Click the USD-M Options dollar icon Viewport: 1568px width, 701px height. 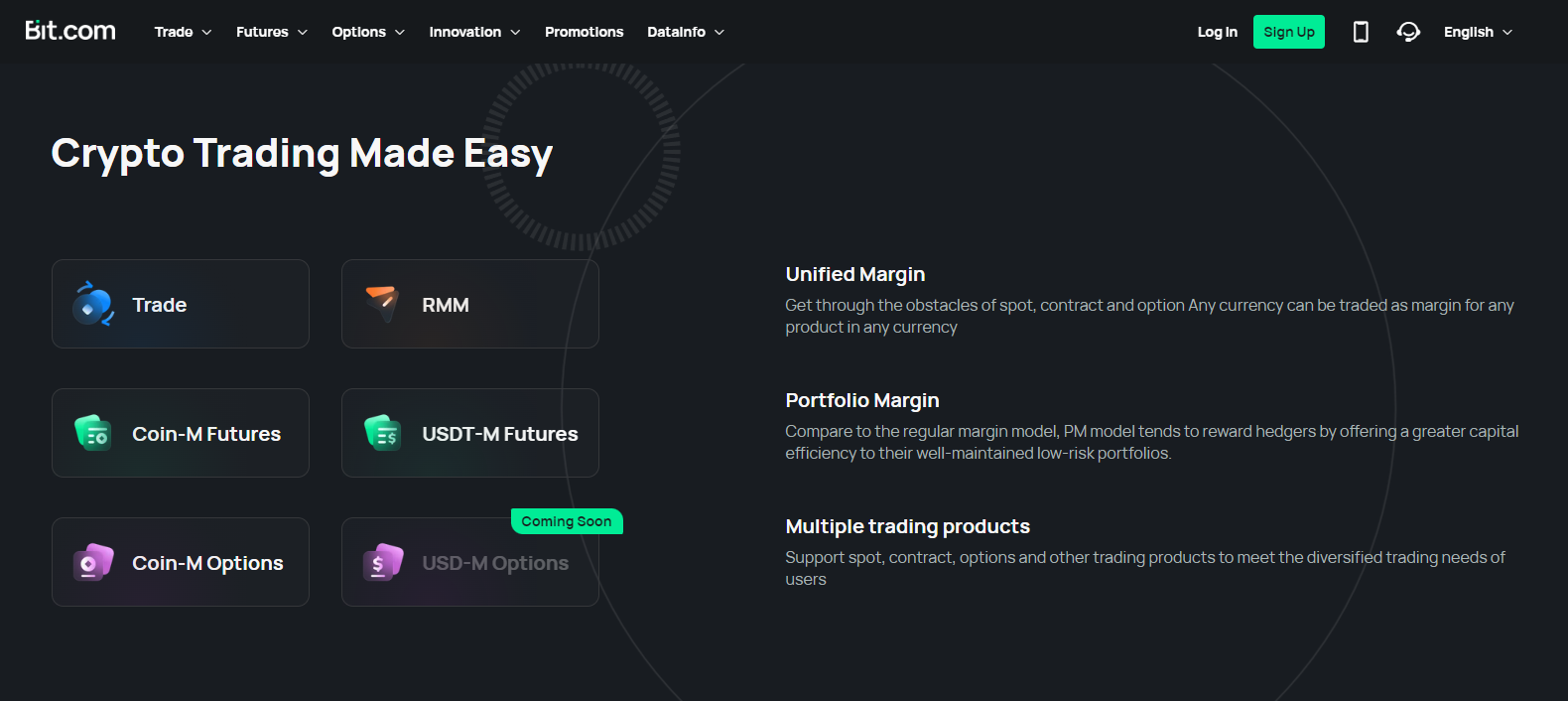(x=383, y=562)
